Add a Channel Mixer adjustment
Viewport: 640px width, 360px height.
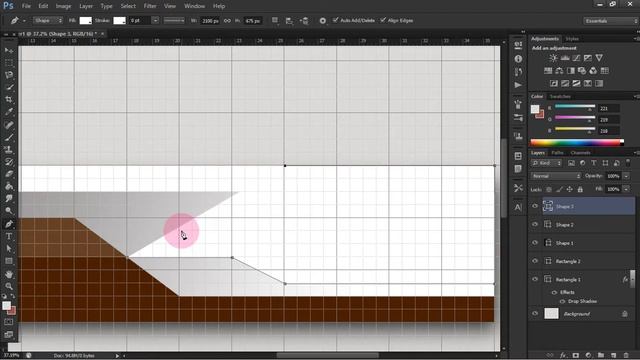click(x=593, y=71)
